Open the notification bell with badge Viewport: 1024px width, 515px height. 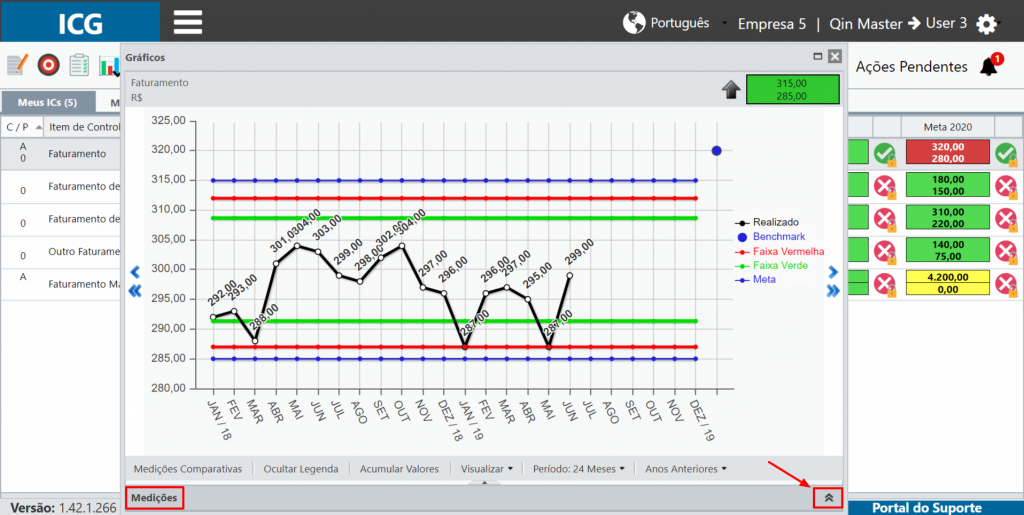pos(991,65)
